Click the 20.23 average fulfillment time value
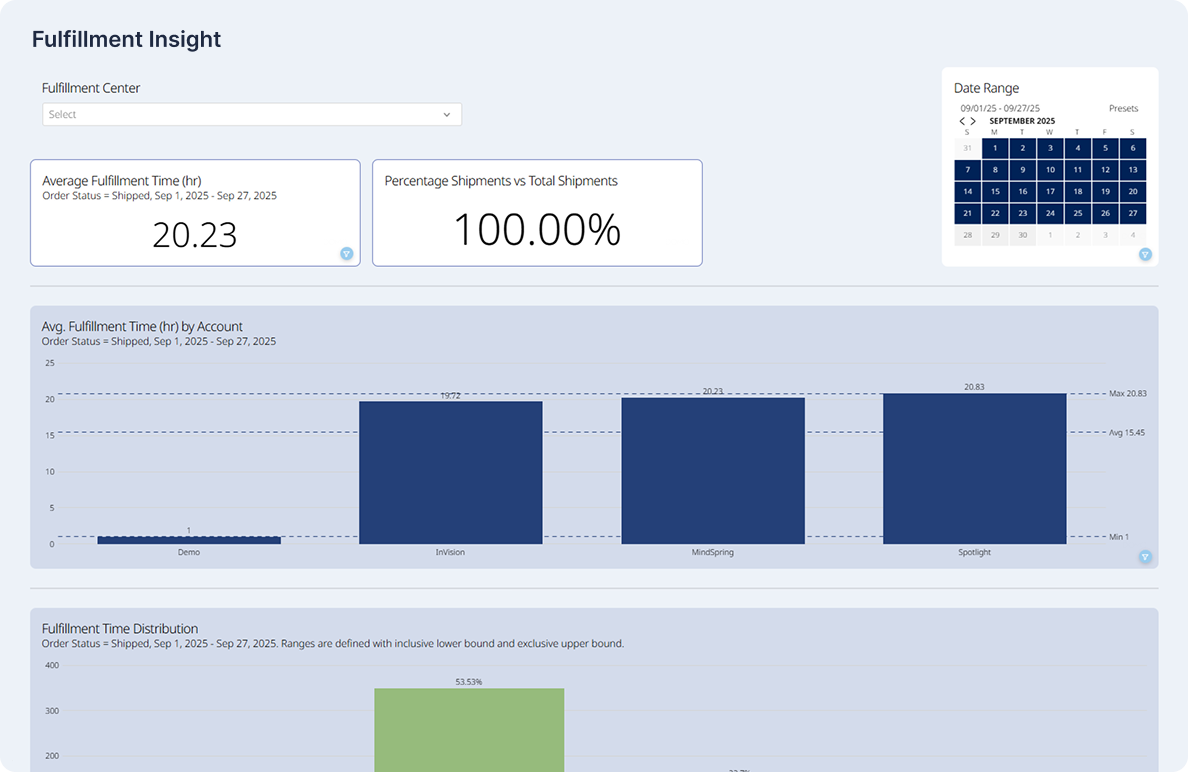Viewport: 1188px width, 772px height. pos(195,235)
